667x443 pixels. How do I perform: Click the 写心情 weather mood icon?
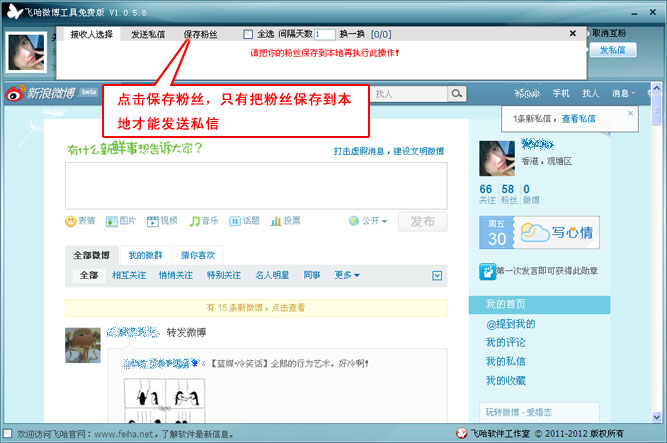(x=535, y=232)
